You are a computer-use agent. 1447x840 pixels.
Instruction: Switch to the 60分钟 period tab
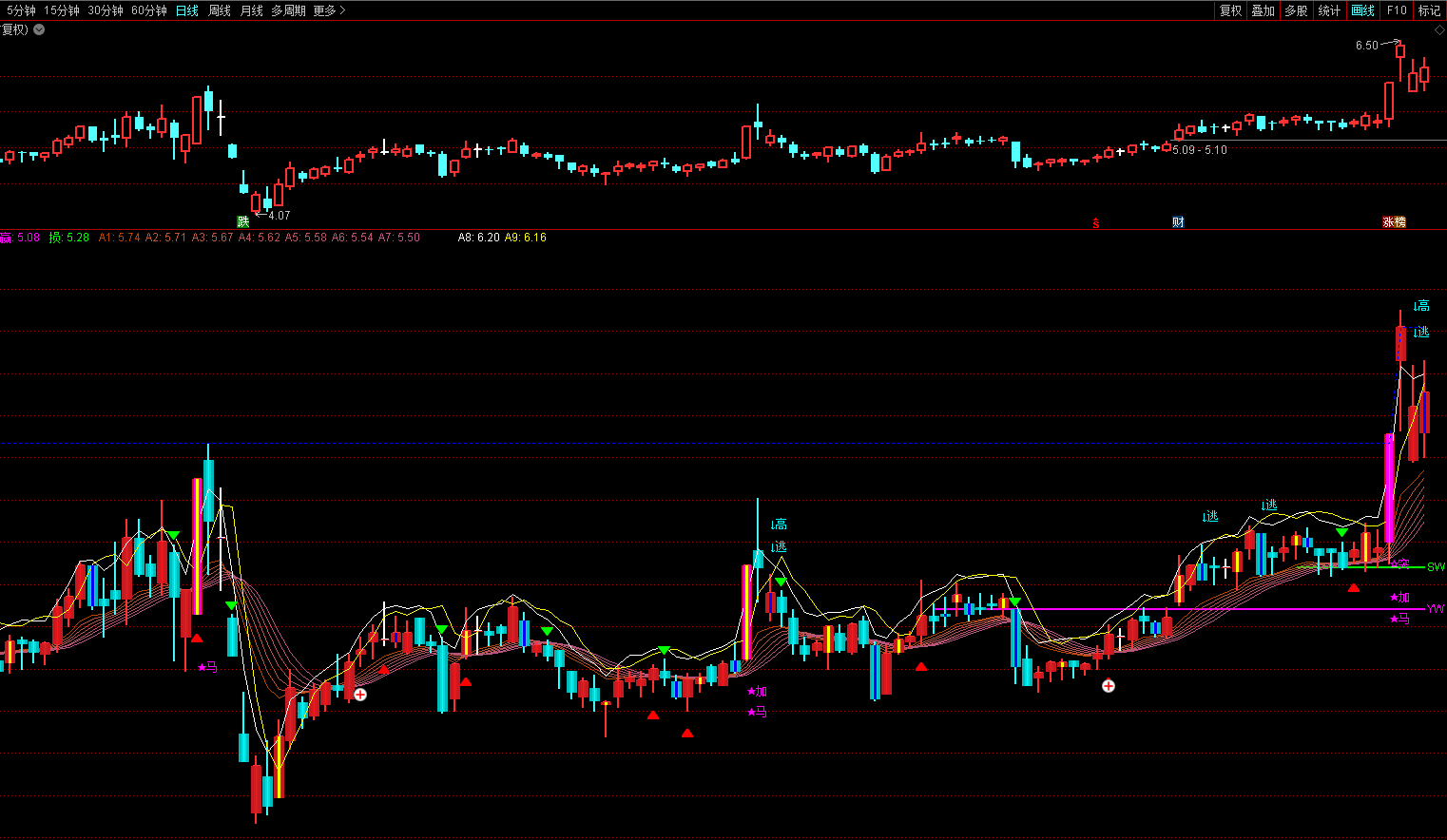click(149, 10)
